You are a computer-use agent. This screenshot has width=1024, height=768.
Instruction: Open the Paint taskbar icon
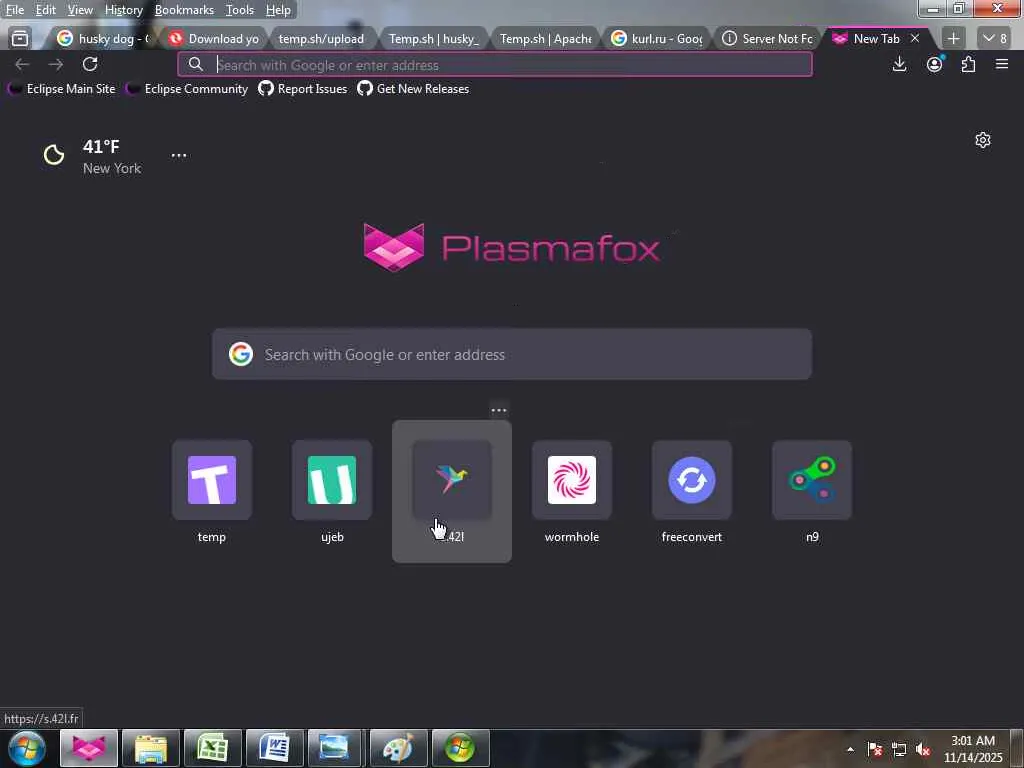pos(398,748)
